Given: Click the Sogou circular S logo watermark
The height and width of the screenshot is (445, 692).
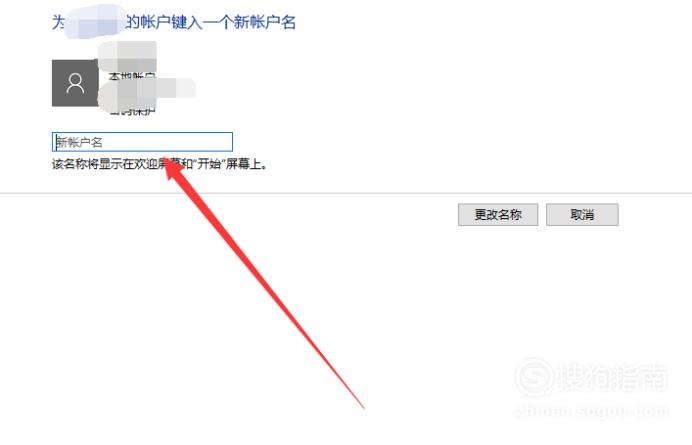Looking at the screenshot, I should coord(534,377).
